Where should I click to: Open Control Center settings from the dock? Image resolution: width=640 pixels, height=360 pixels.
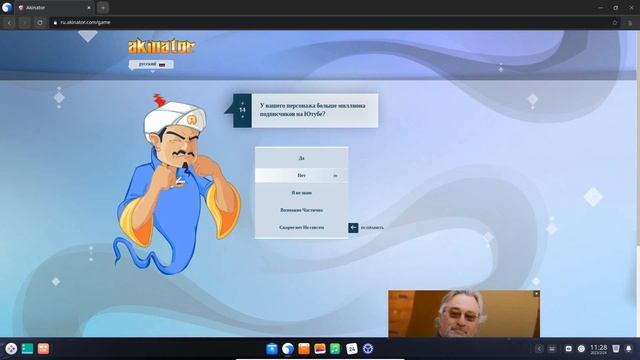click(x=368, y=349)
